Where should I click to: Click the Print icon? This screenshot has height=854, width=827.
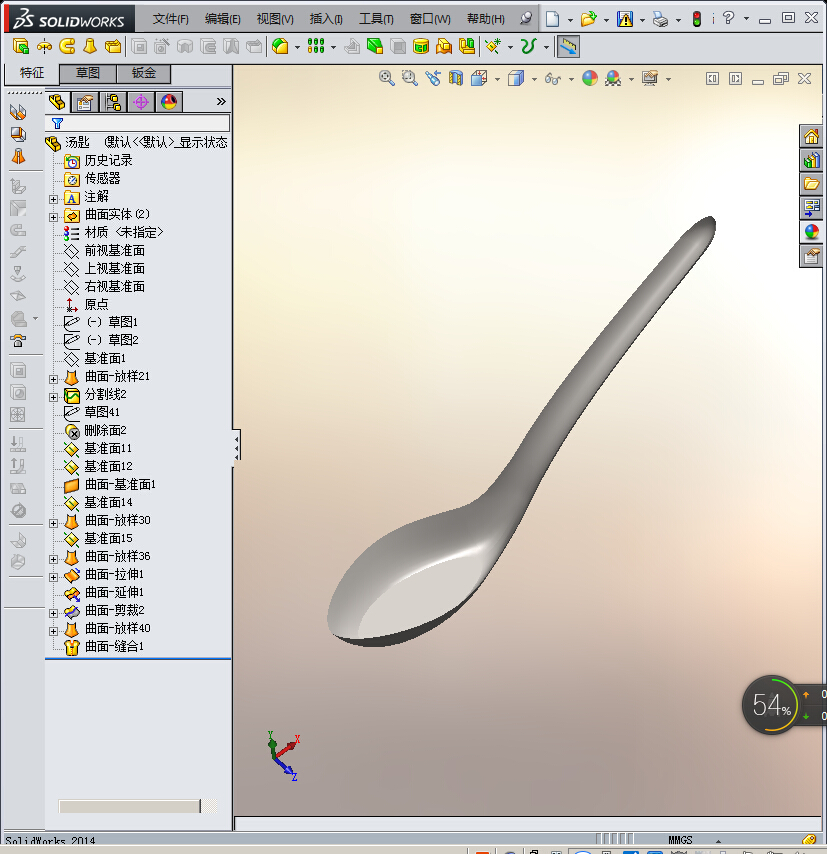(660, 20)
